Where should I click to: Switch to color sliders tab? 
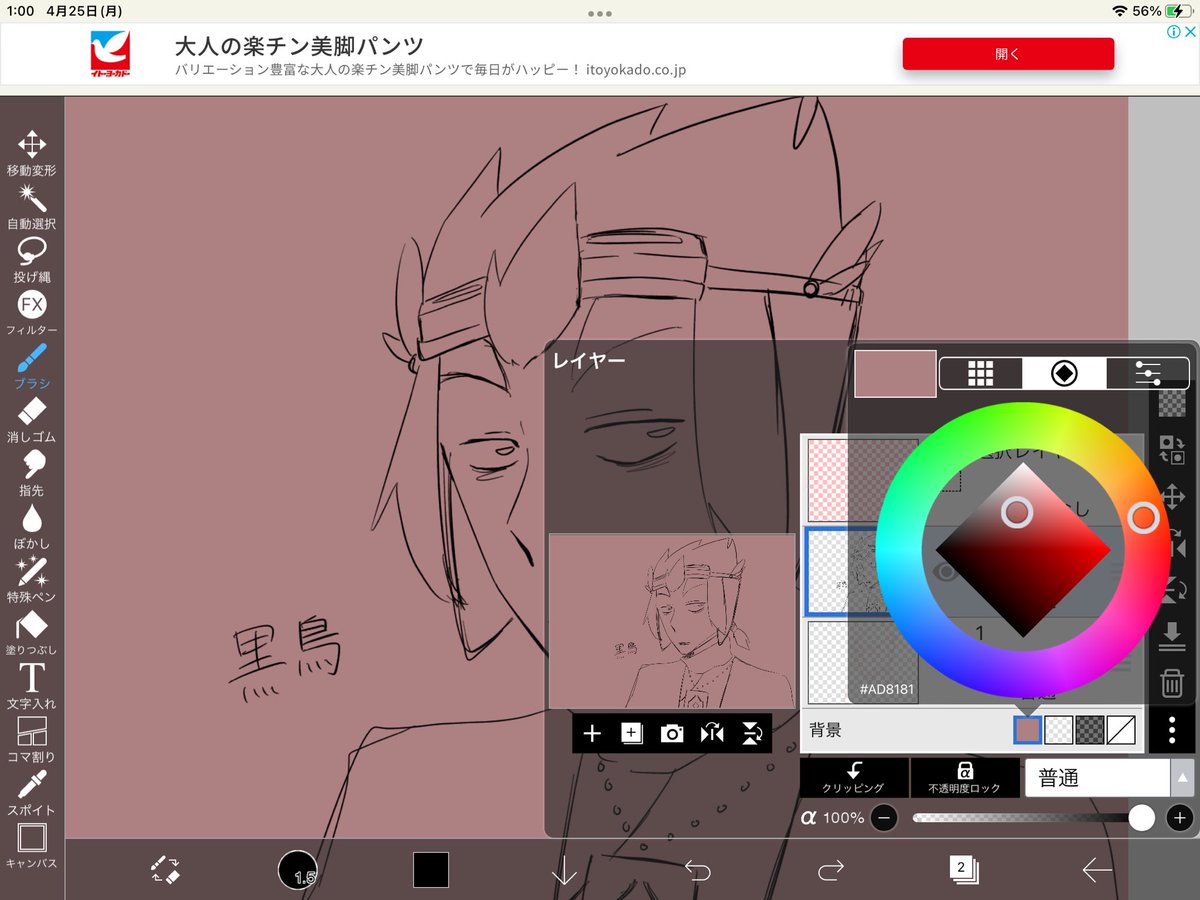point(1148,373)
